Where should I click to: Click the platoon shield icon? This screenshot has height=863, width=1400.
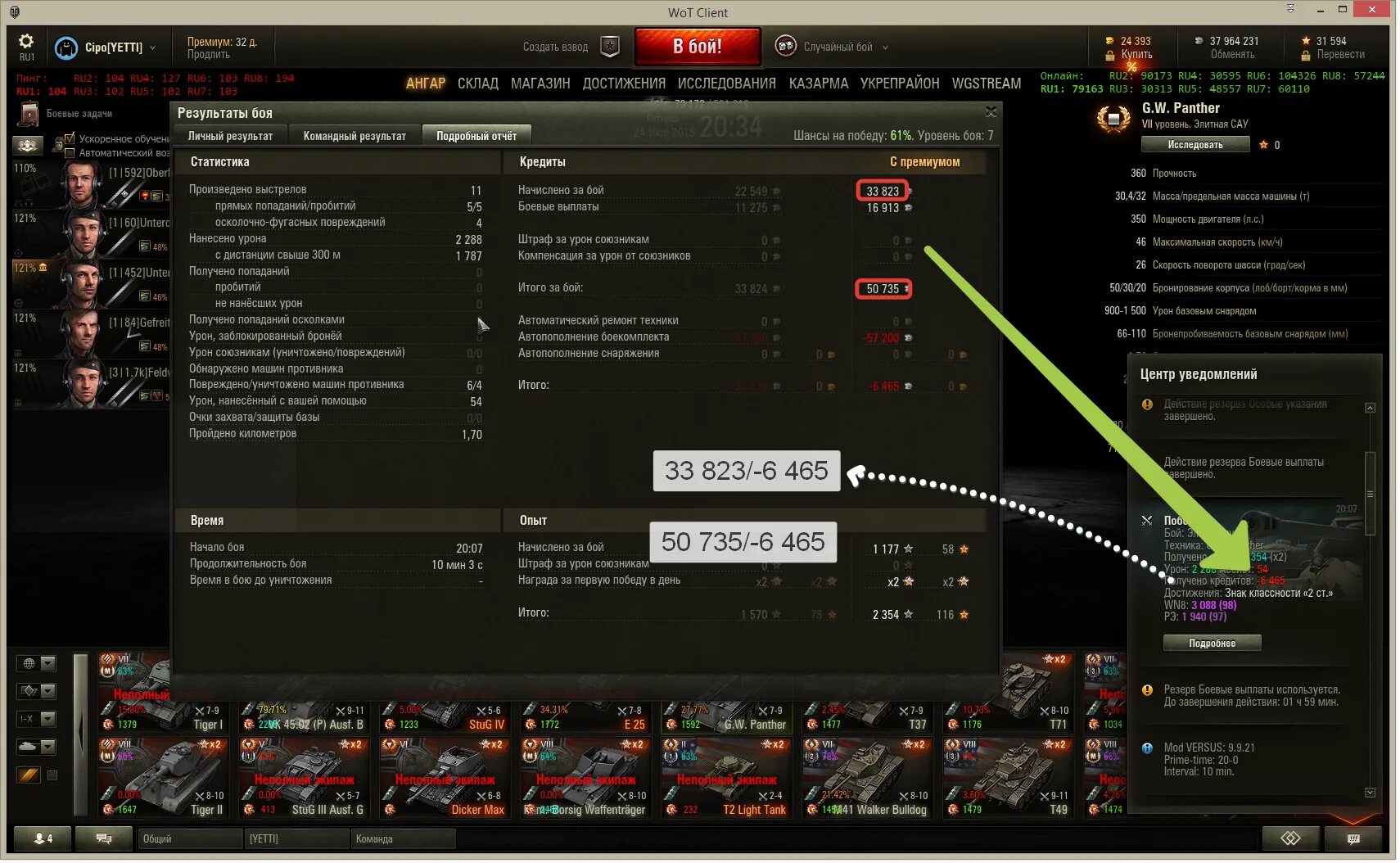[610, 47]
